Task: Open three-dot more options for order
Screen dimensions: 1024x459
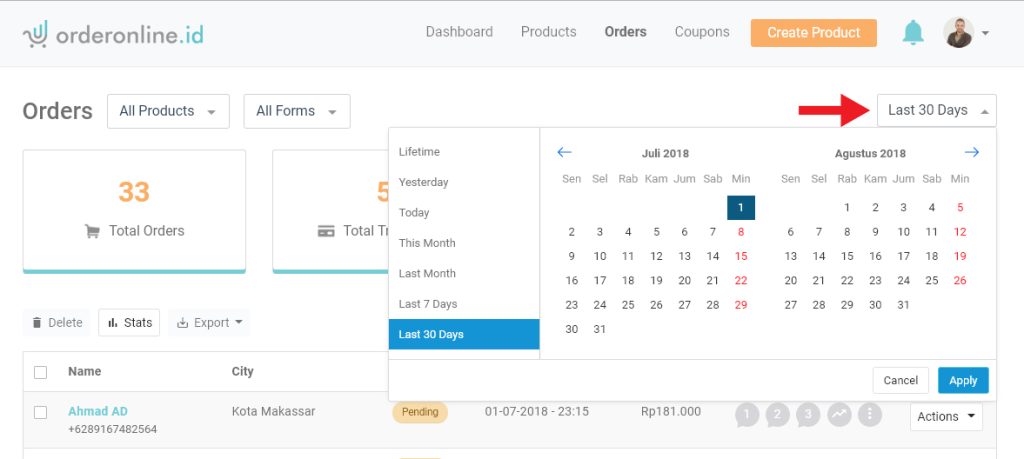Action: coord(870,414)
